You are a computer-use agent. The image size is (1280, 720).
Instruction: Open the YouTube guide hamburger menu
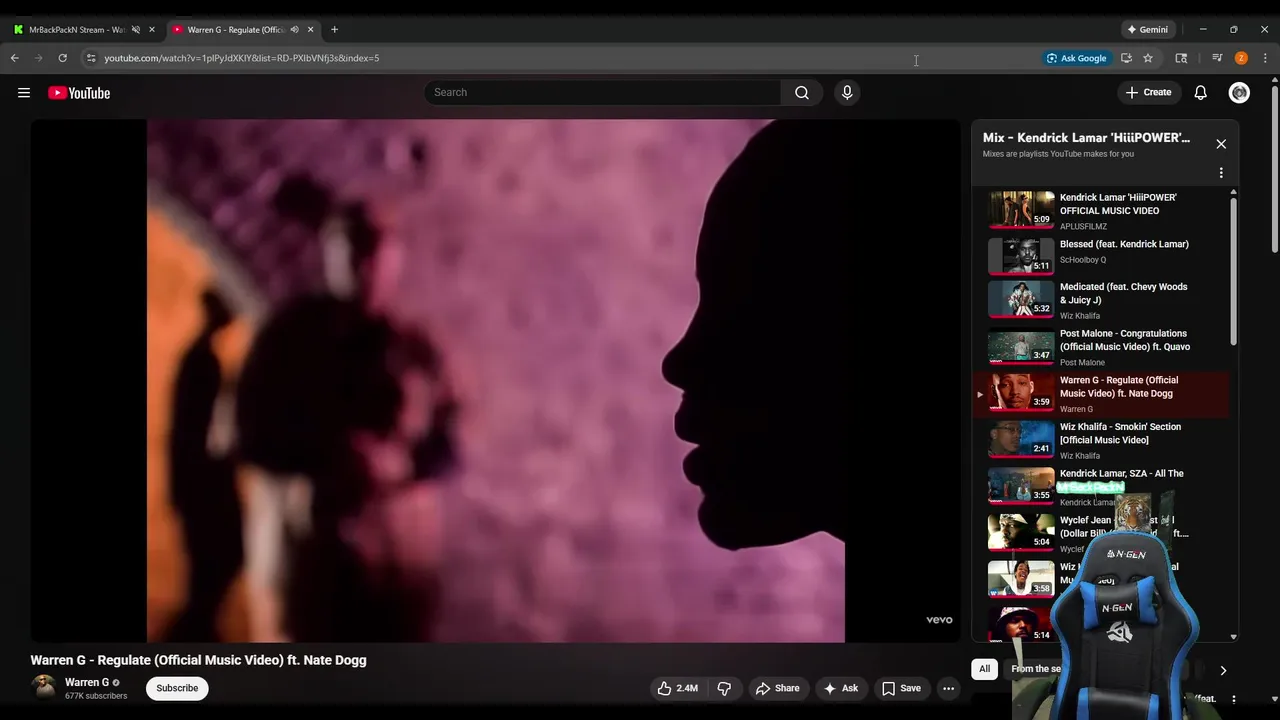pyautogui.click(x=24, y=93)
